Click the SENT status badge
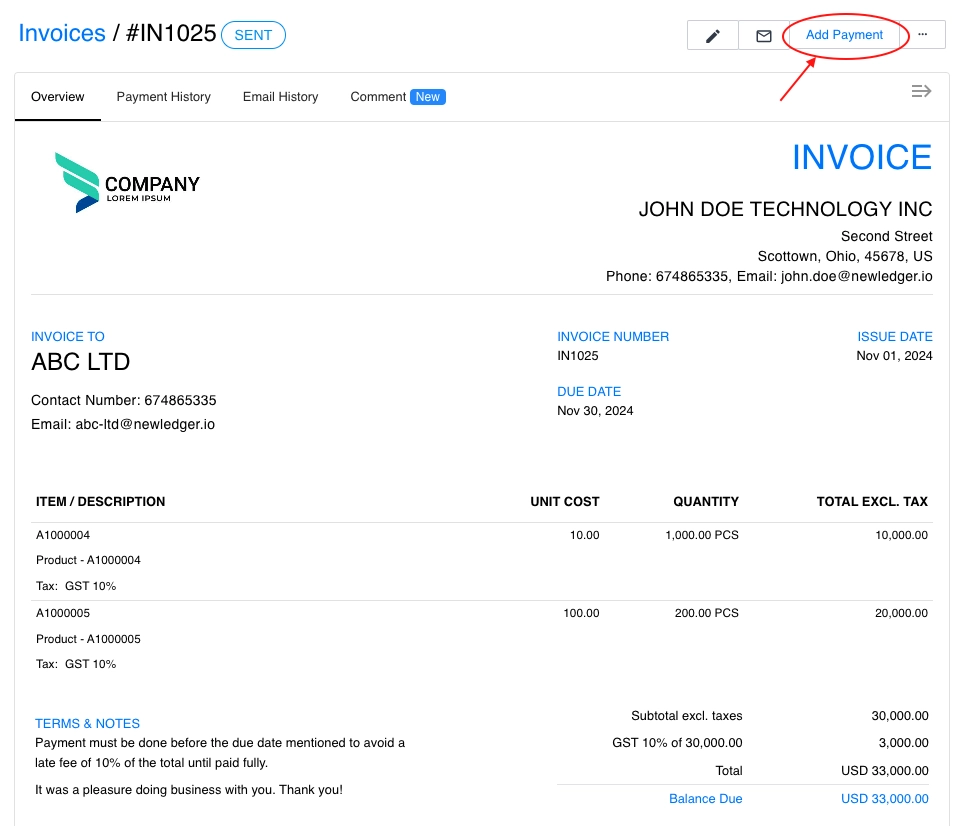 [x=253, y=34]
